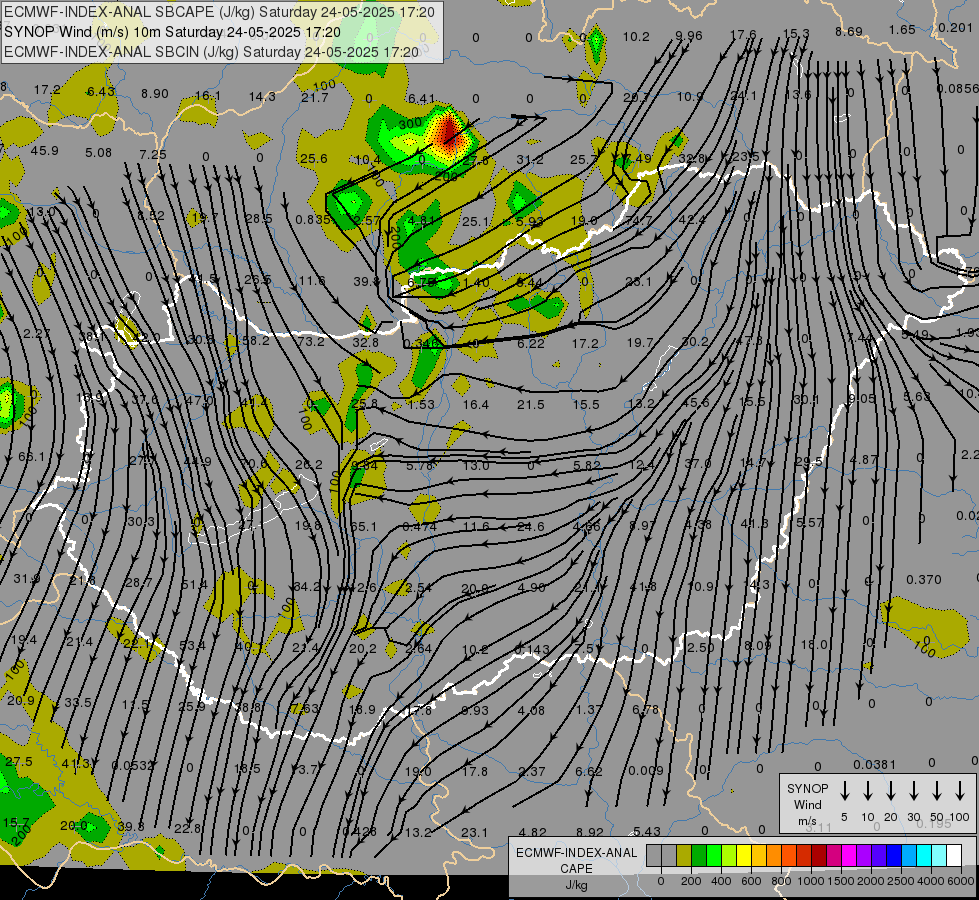Click the map value '33.5'

click(x=78, y=703)
